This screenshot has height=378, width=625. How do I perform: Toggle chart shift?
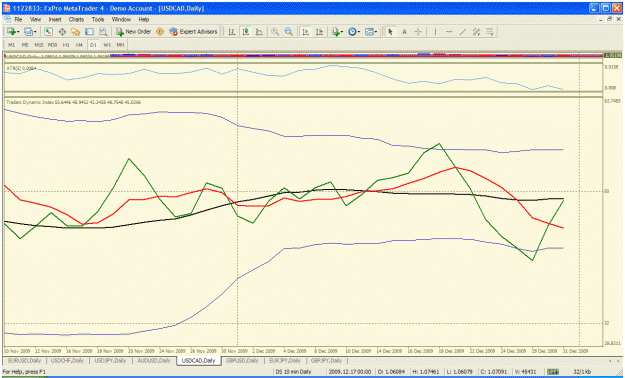319,32
